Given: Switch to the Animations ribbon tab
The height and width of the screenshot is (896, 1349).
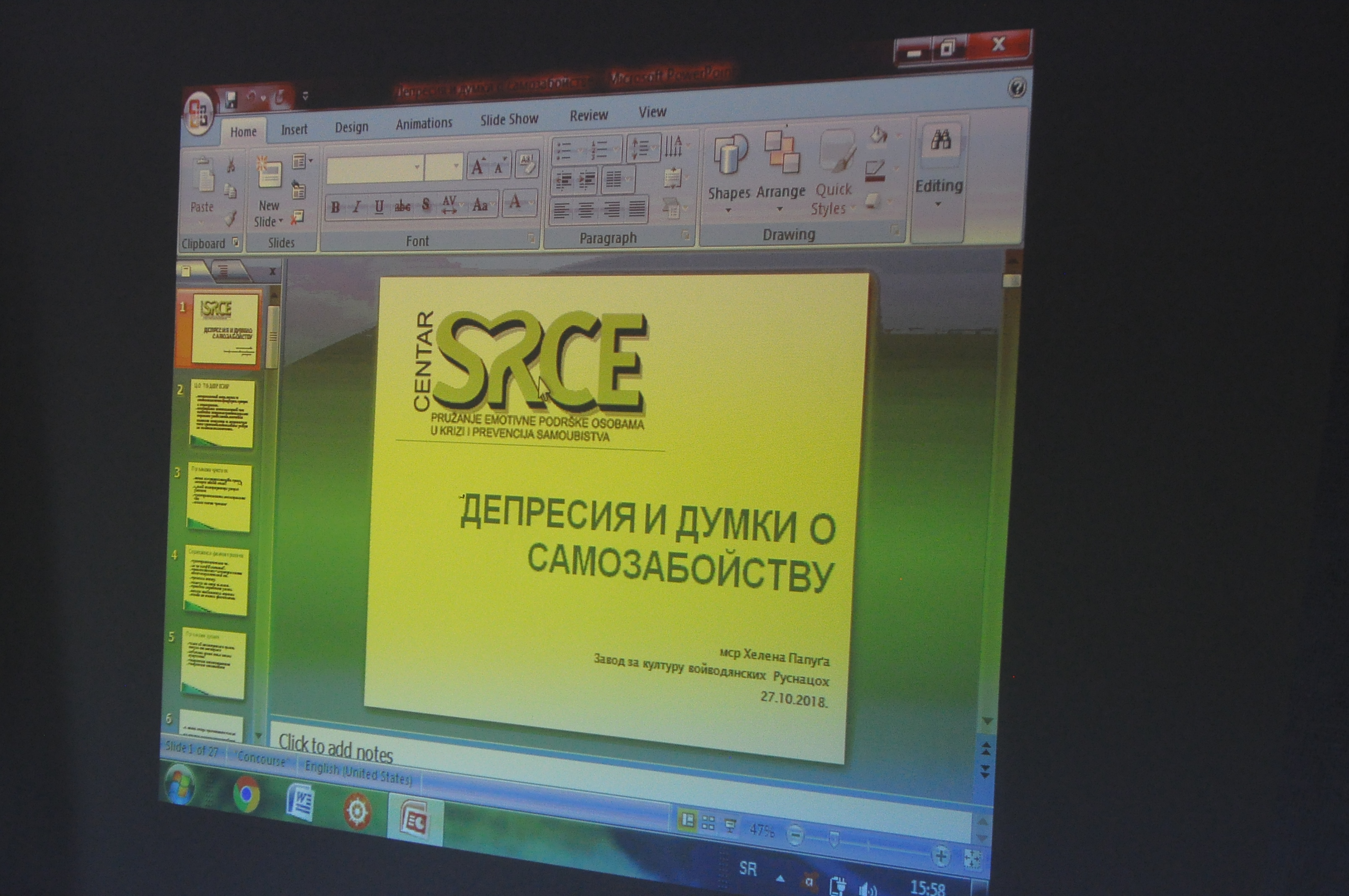Looking at the screenshot, I should pyautogui.click(x=423, y=123).
